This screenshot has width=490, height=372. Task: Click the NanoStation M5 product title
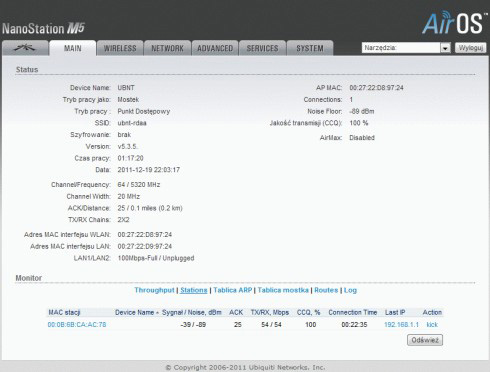pos(43,28)
